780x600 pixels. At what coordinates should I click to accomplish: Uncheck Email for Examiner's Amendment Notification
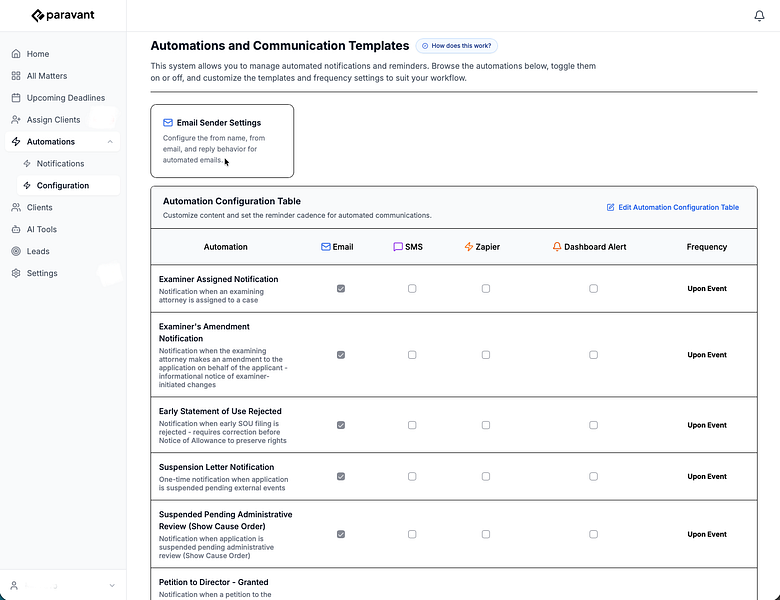click(x=341, y=355)
